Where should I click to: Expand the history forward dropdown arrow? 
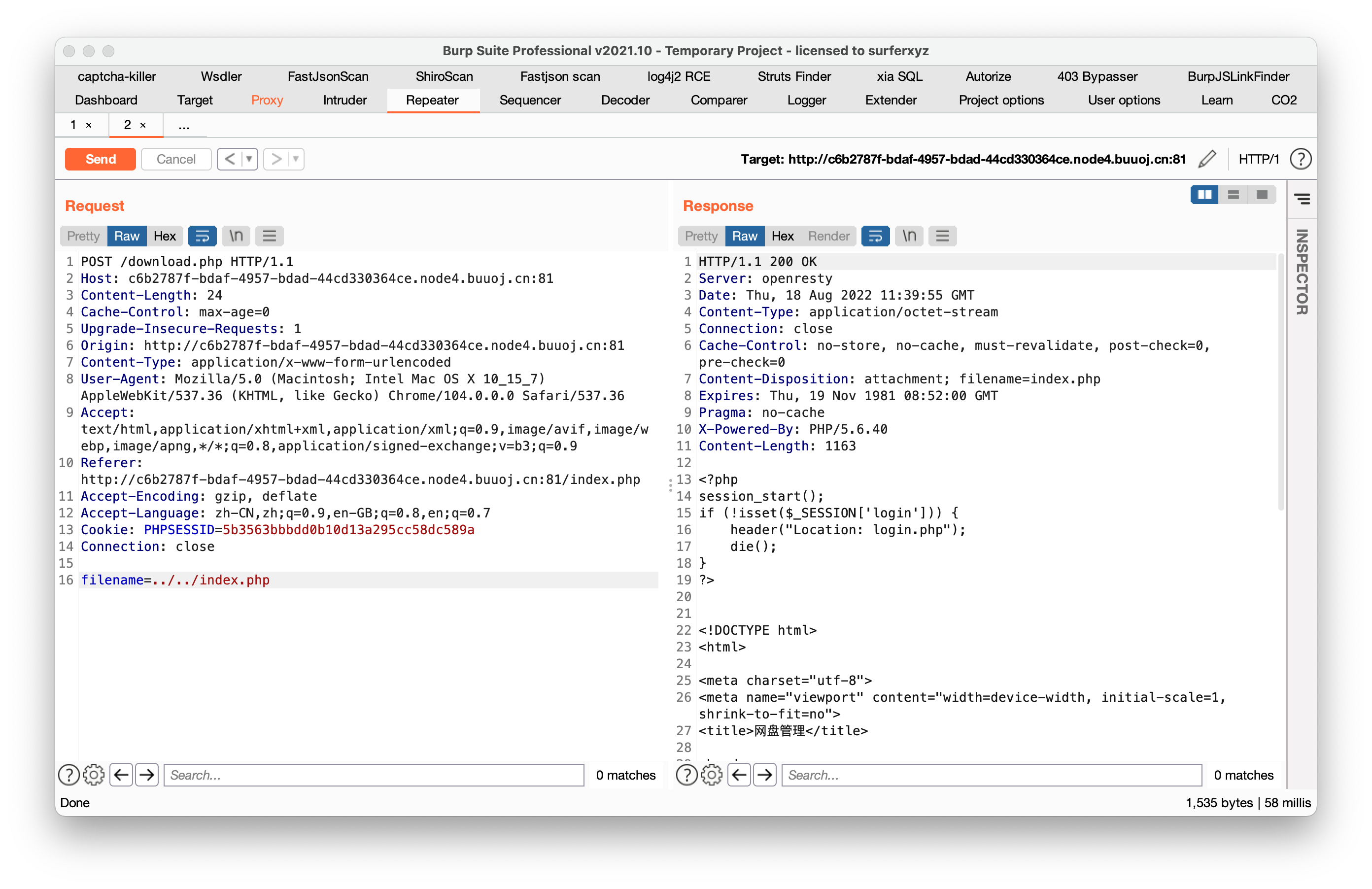[x=295, y=159]
